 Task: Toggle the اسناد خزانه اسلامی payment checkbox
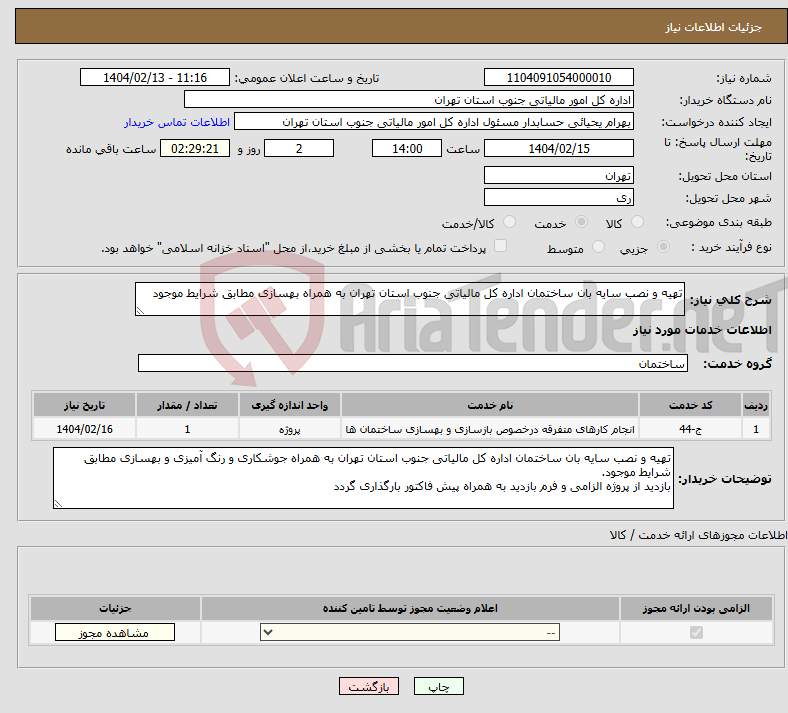pos(501,246)
